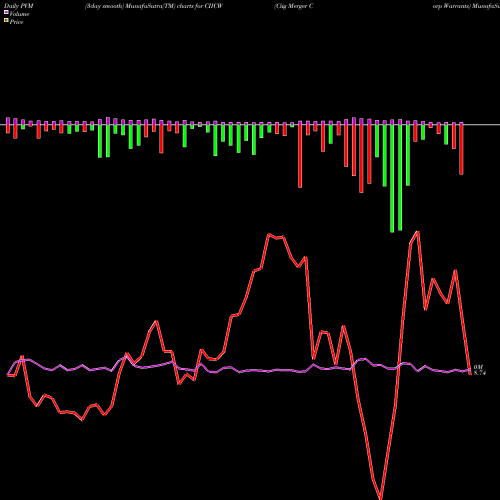Select the "Price" legend label

(16, 22)
